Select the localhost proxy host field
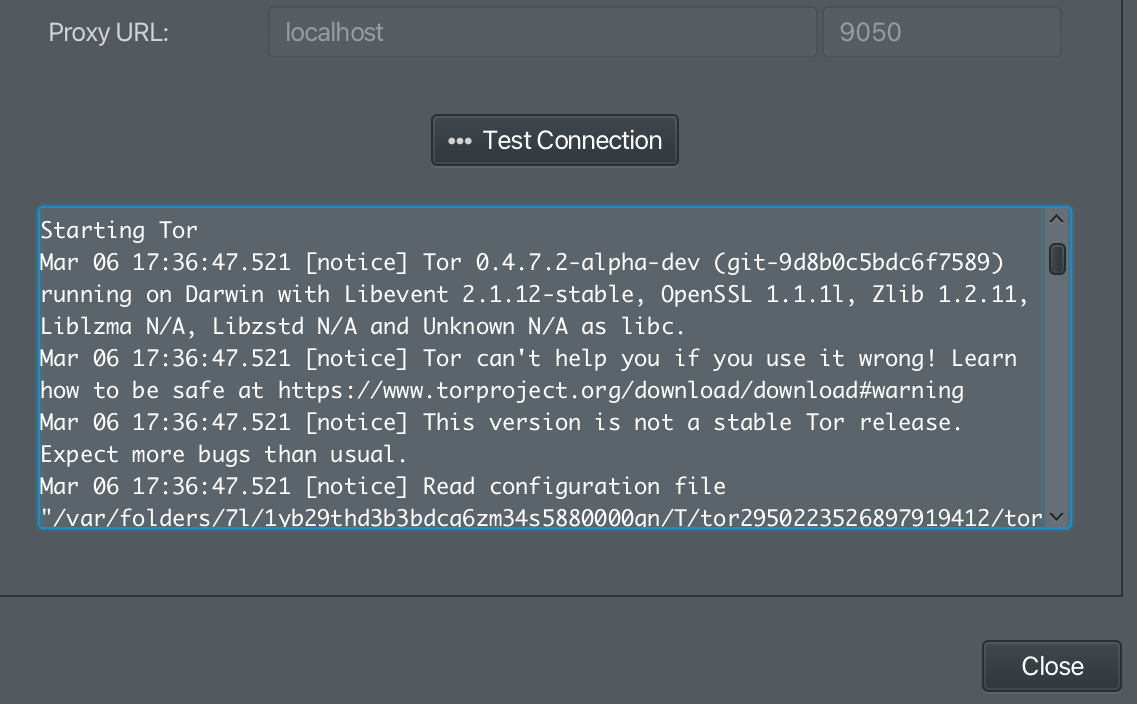 [x=542, y=32]
